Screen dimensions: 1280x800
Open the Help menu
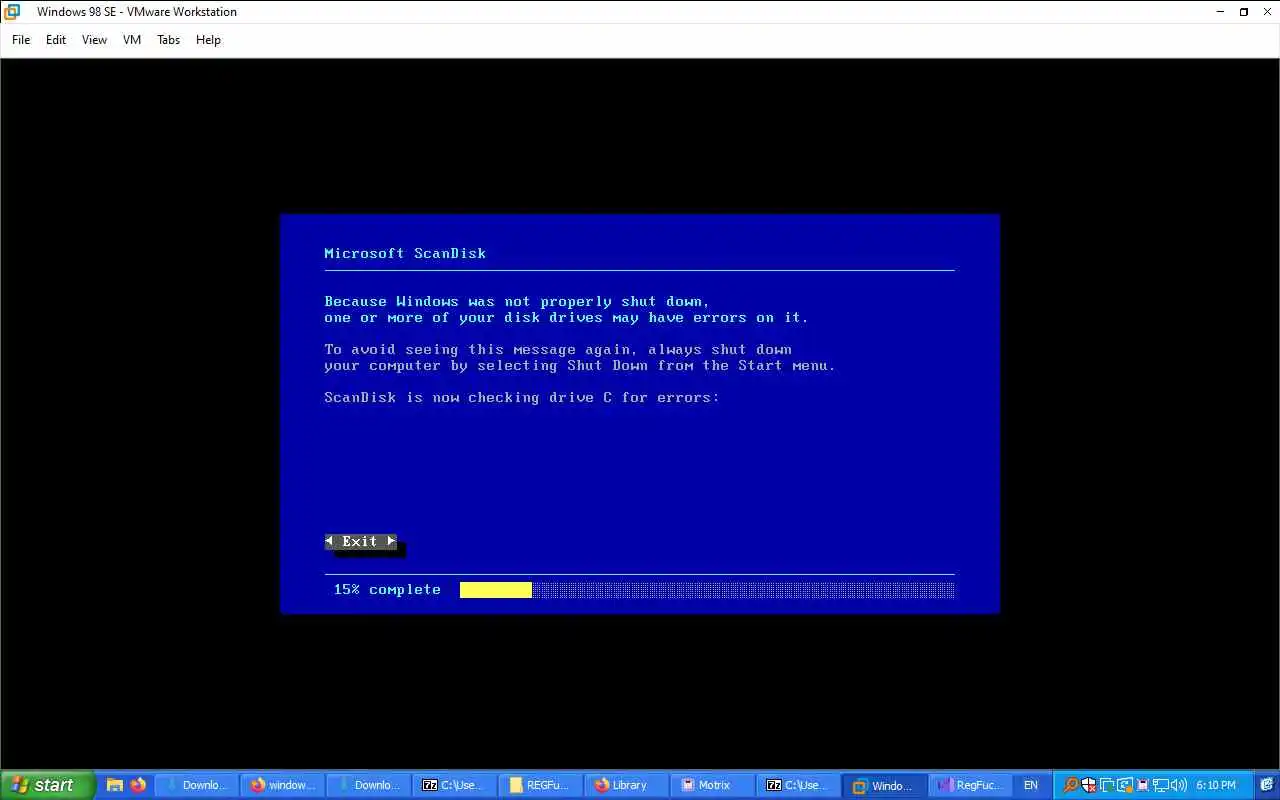208,40
